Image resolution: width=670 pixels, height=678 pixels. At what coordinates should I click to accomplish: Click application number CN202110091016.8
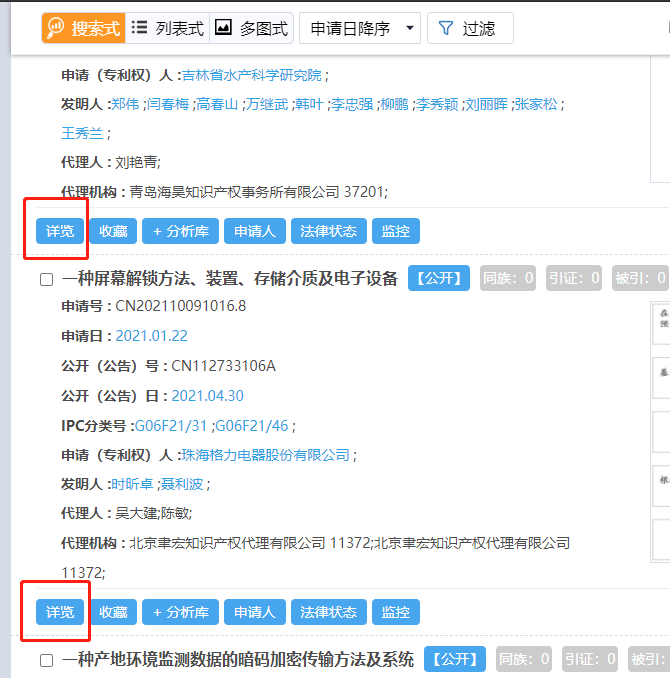click(x=181, y=306)
